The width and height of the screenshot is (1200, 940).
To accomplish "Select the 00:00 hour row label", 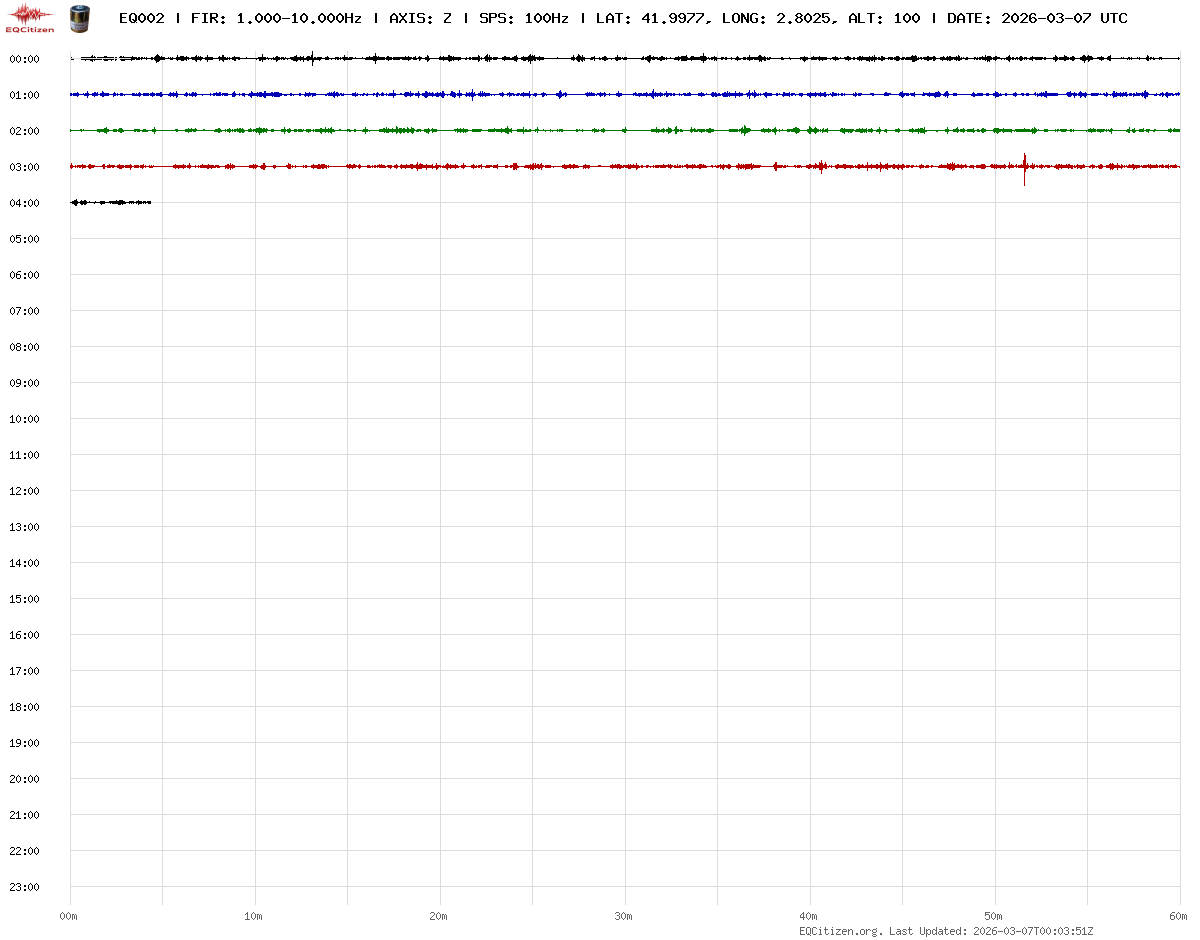I will pos(24,59).
